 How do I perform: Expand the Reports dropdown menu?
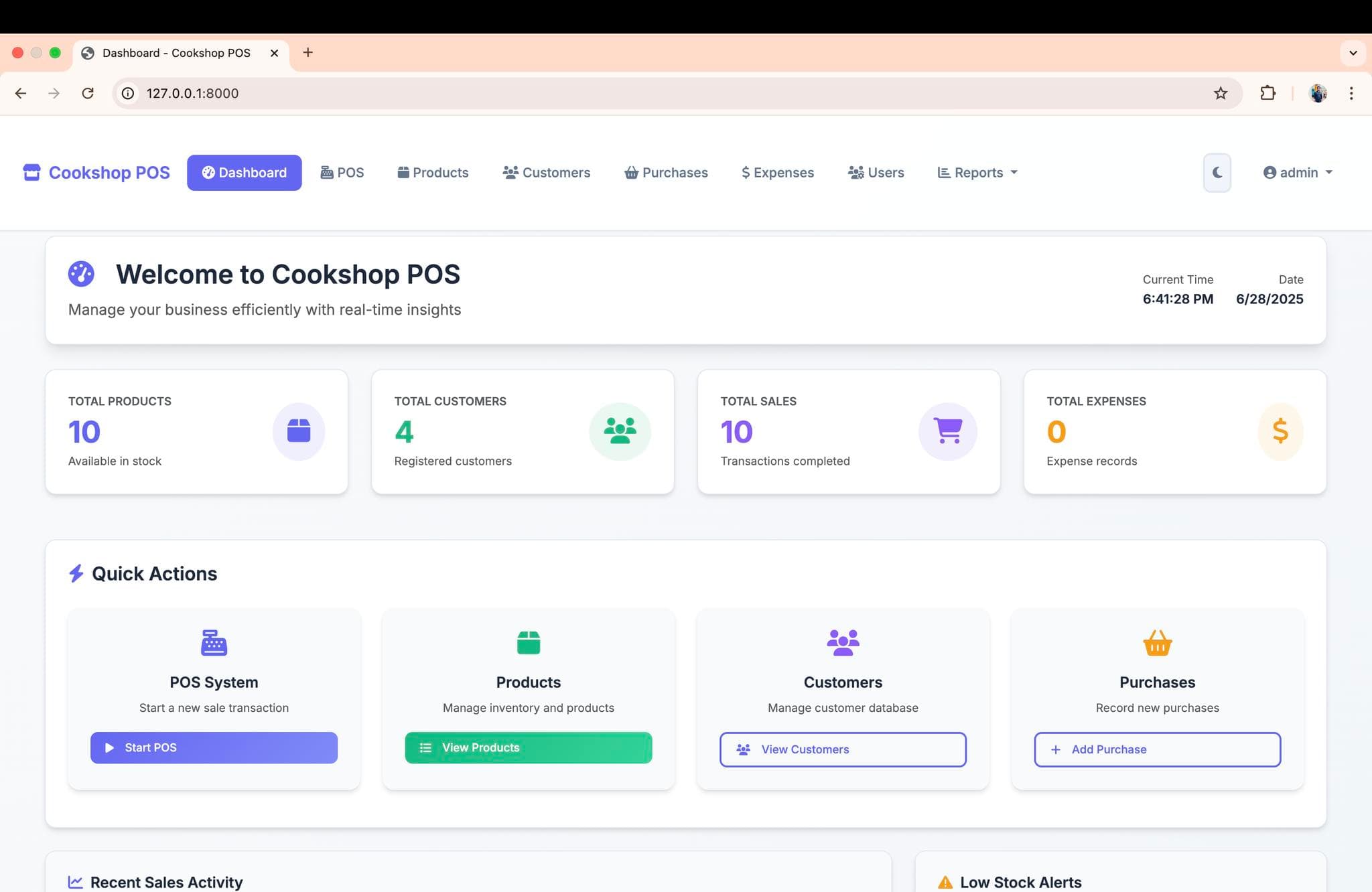point(977,173)
